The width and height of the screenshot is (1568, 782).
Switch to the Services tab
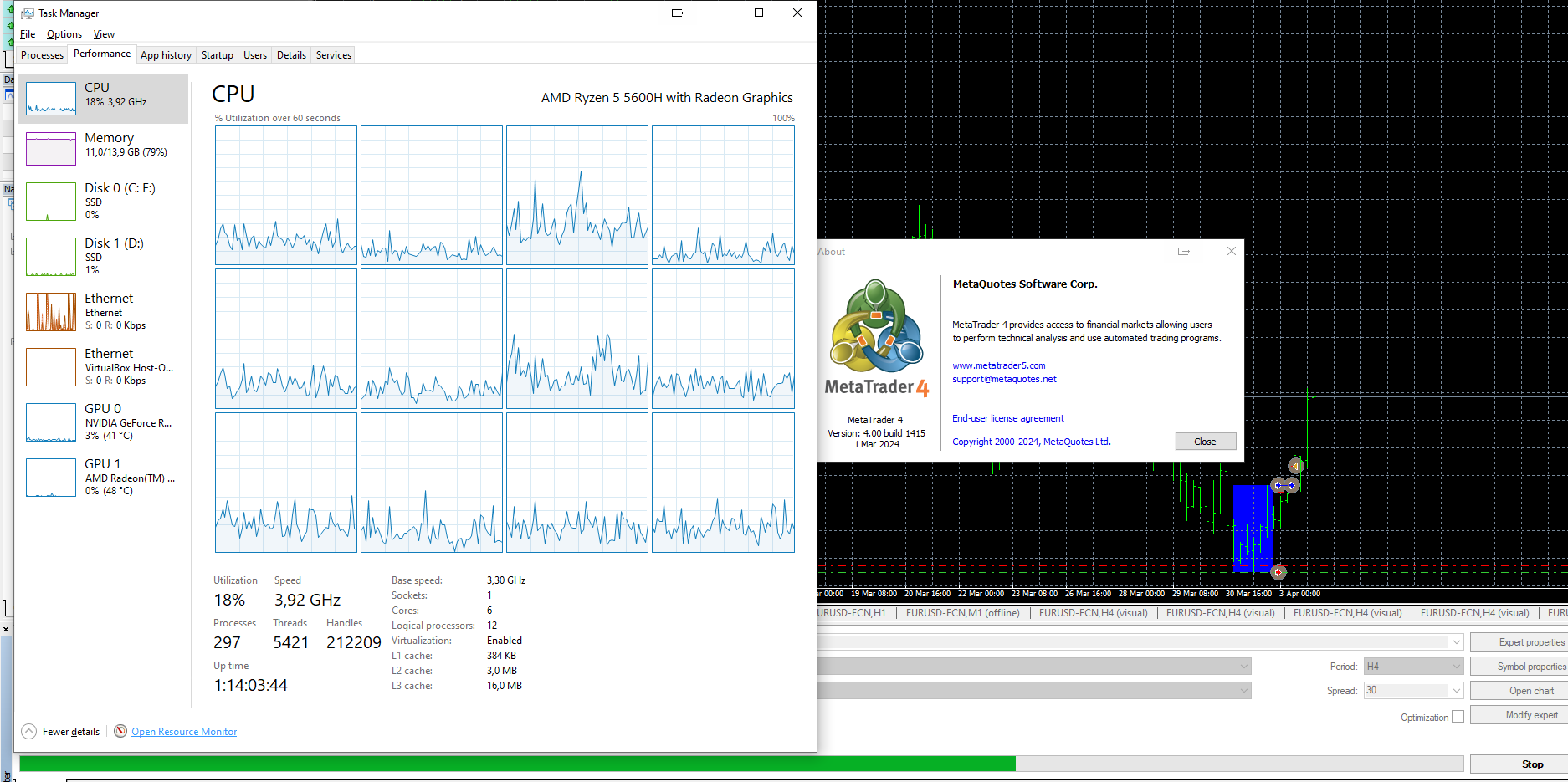pos(334,55)
